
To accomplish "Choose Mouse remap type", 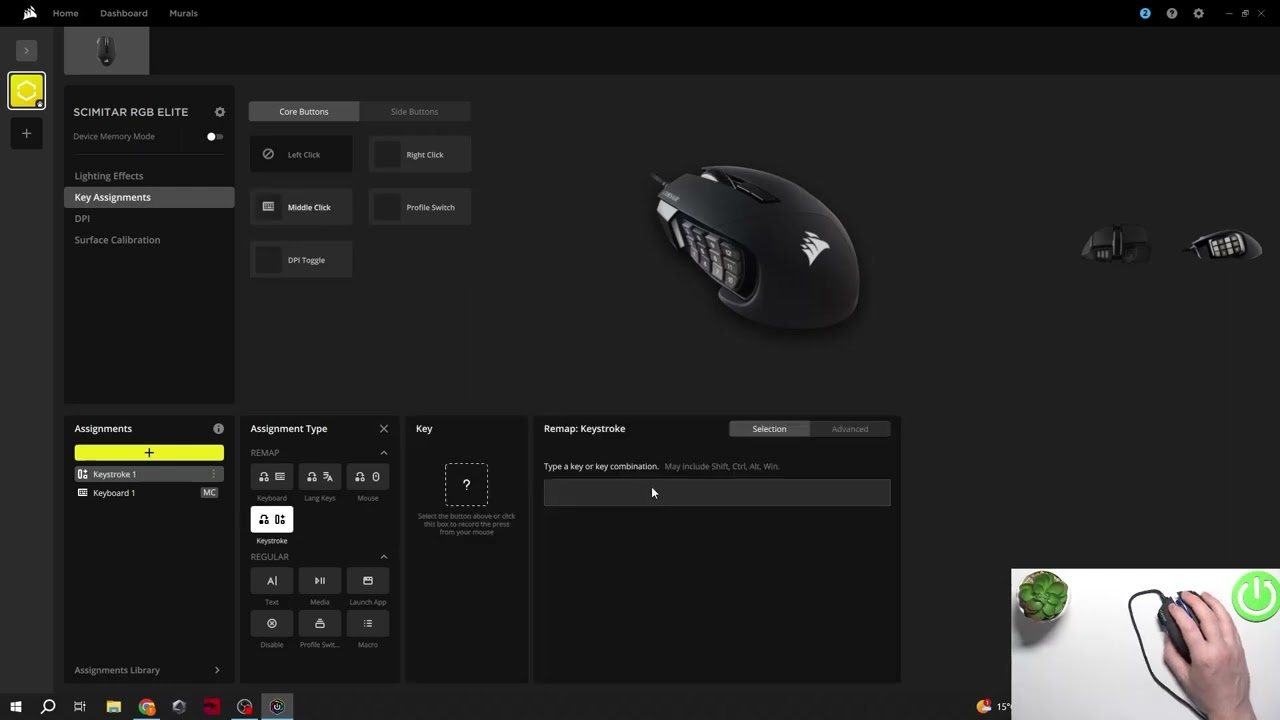I will point(368,477).
